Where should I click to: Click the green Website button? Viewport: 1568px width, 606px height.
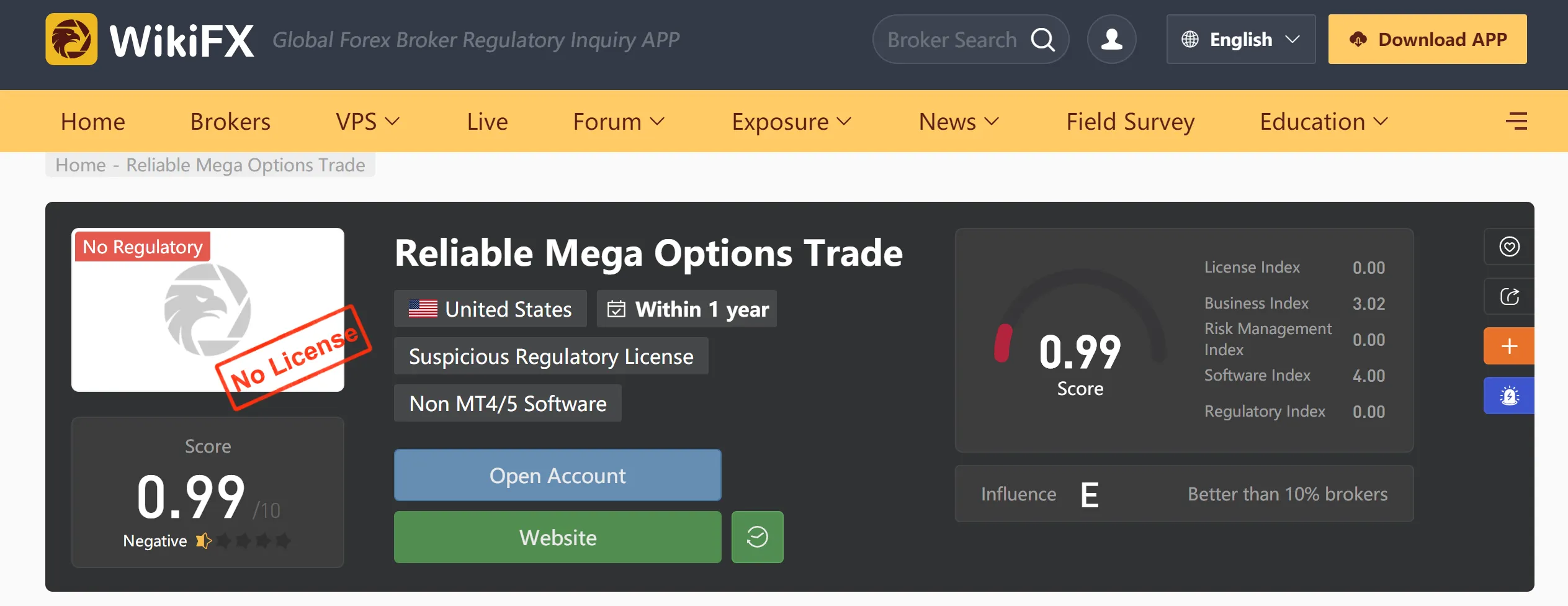coord(557,537)
